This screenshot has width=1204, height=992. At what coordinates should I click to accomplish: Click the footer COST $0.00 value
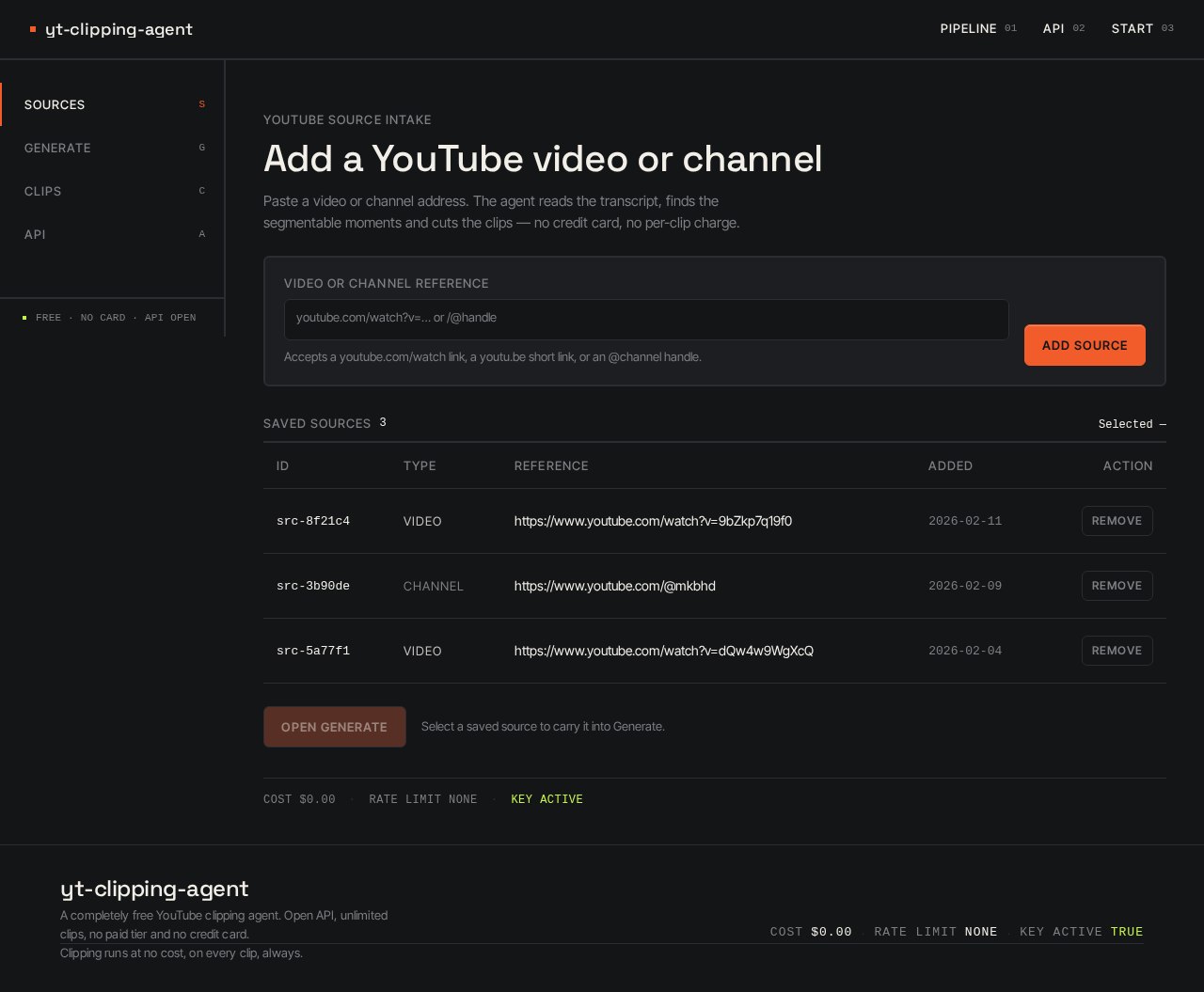811,932
